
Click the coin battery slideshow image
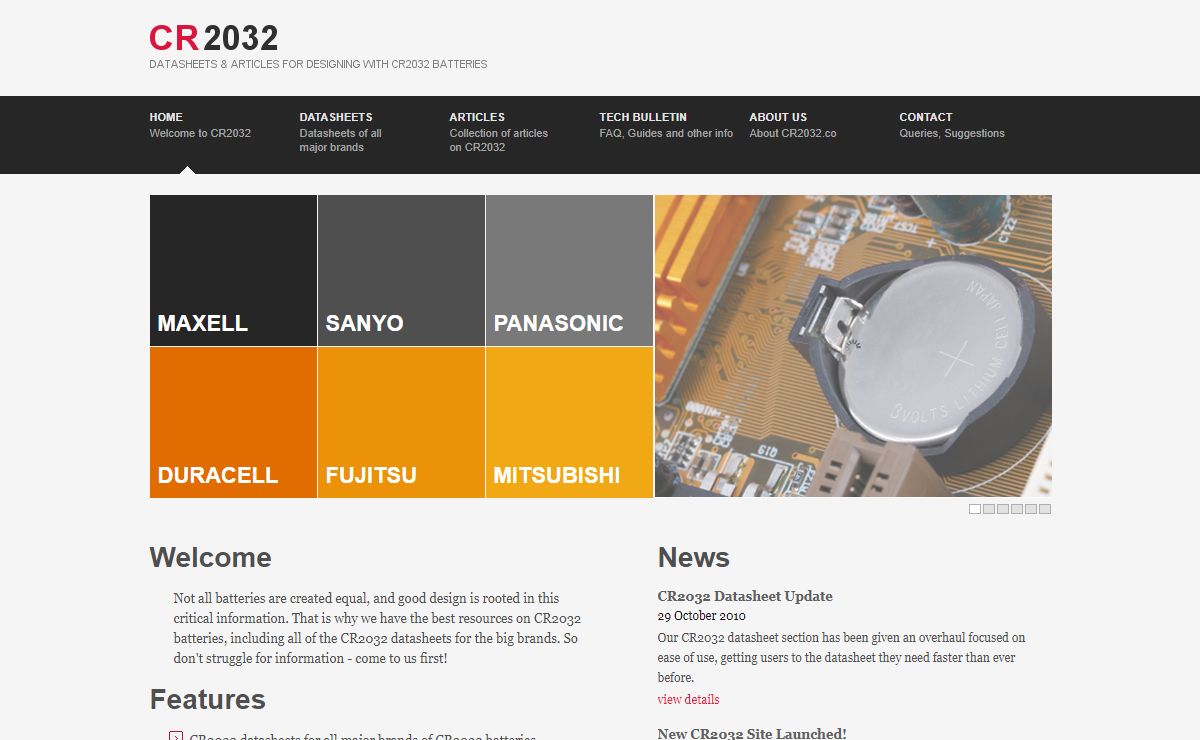(853, 346)
